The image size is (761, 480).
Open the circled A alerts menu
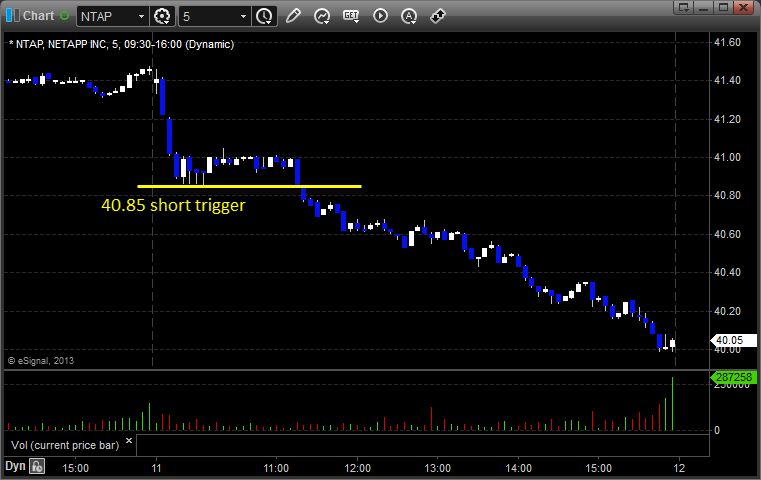point(409,16)
